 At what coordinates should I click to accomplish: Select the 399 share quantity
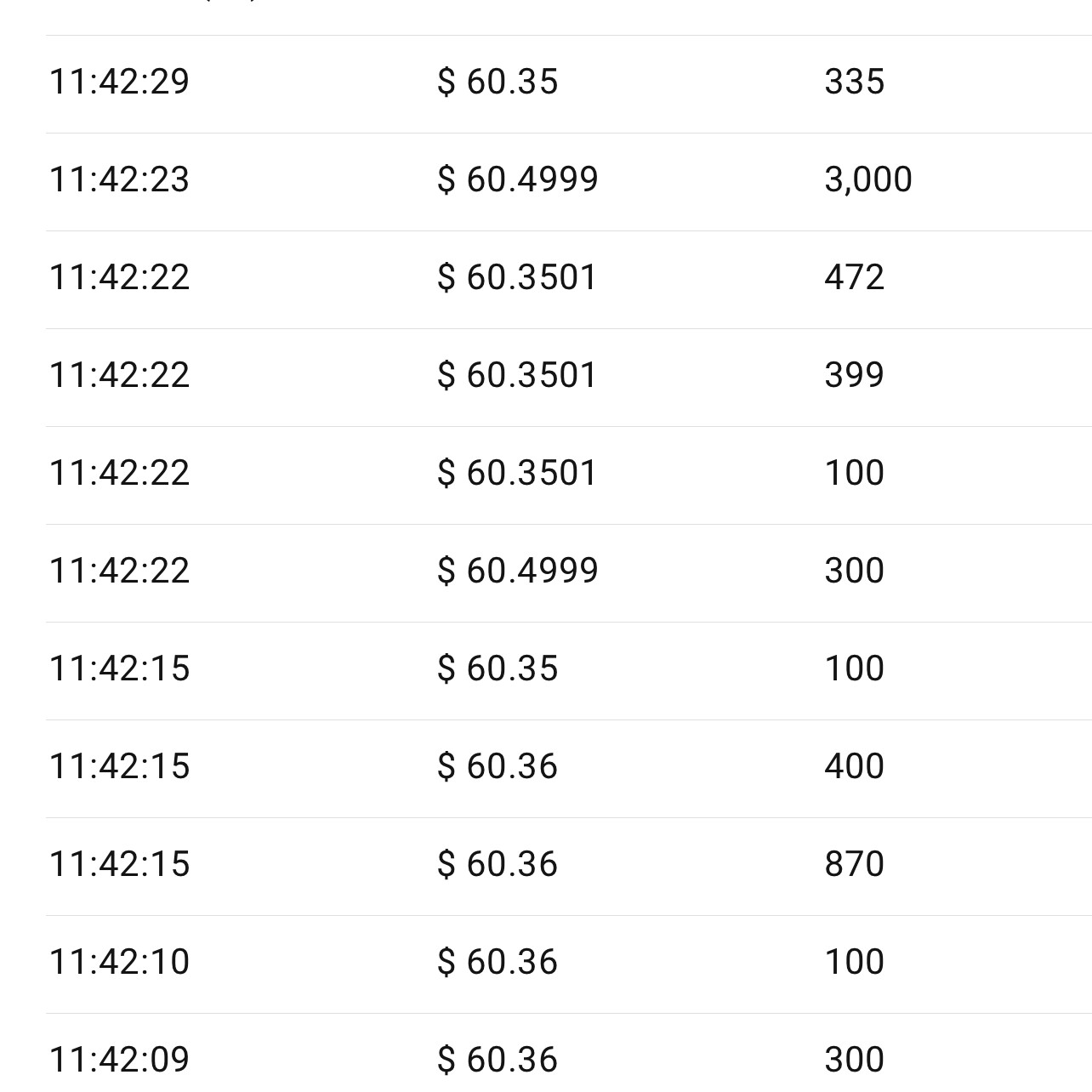[854, 376]
